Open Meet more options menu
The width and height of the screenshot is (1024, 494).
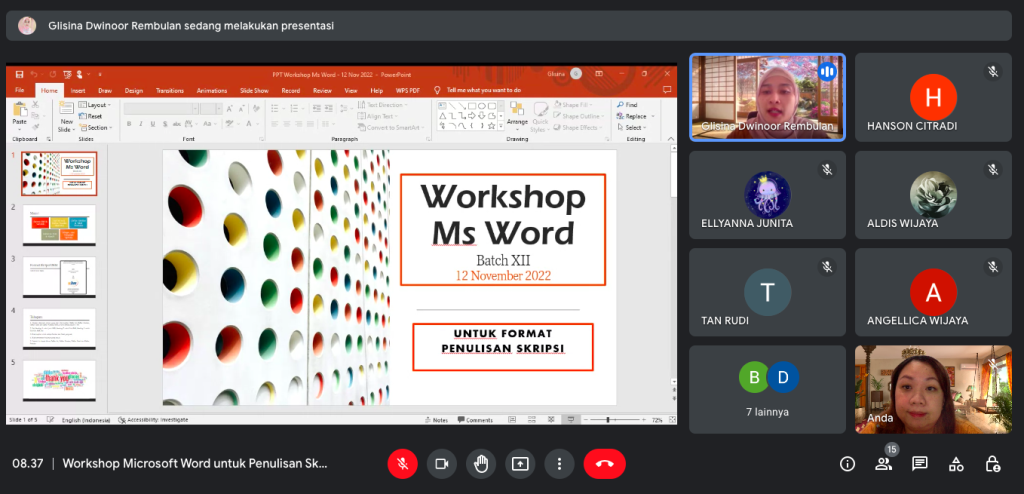click(559, 464)
